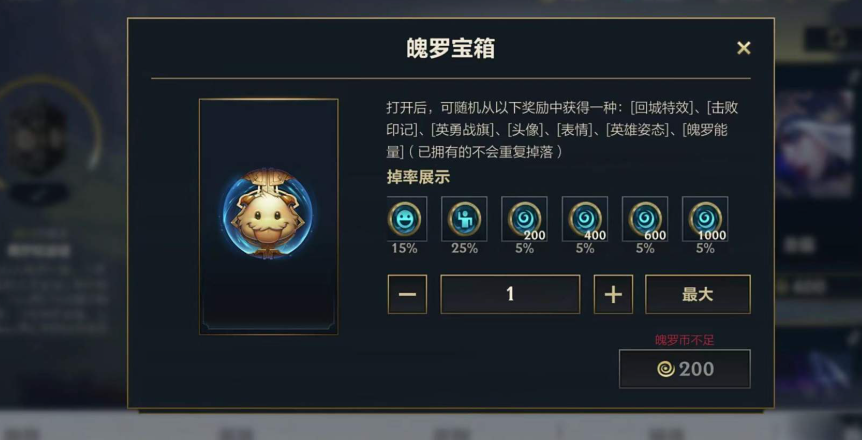Tap the 15% drop rate label
The image size is (862, 440).
point(405,249)
